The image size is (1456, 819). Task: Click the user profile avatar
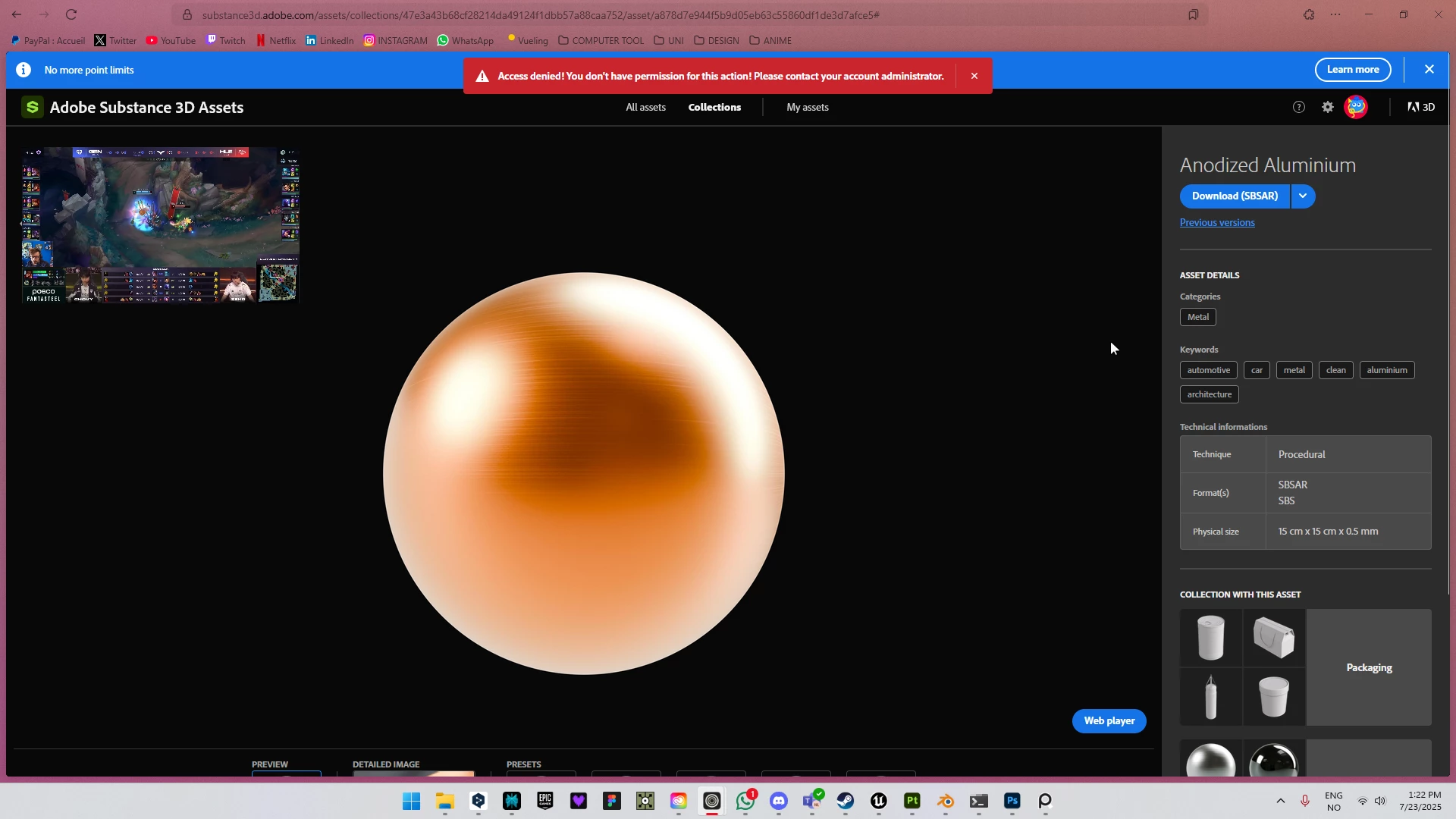[x=1356, y=107]
